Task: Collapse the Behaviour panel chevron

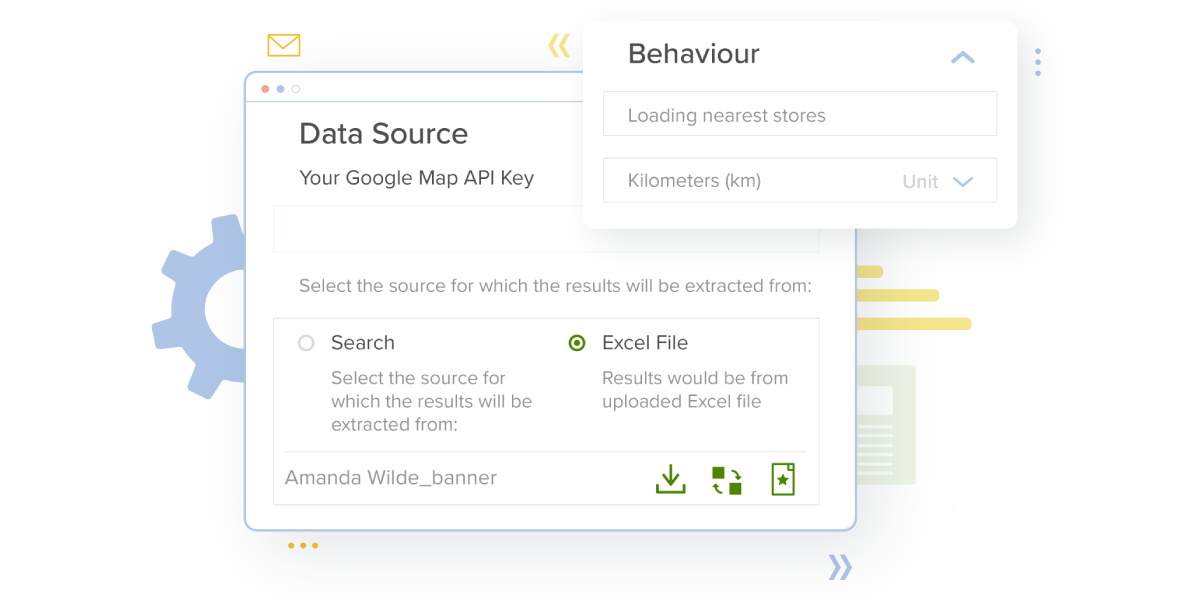Action: (962, 57)
